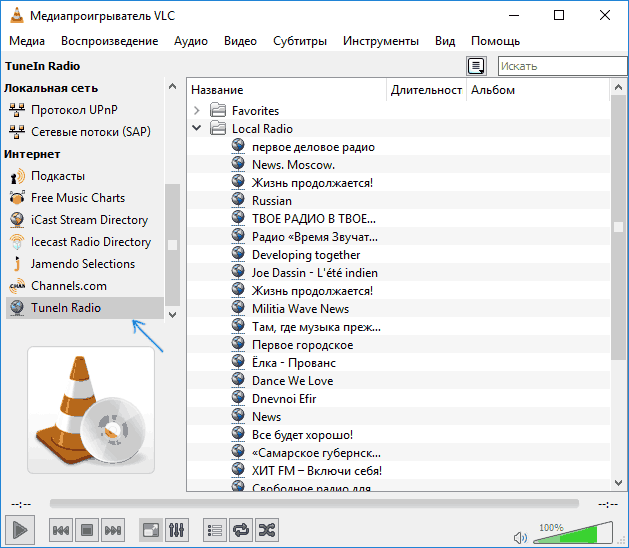The height and width of the screenshot is (548, 629).
Task: Click the Previous track button
Action: 61,530
